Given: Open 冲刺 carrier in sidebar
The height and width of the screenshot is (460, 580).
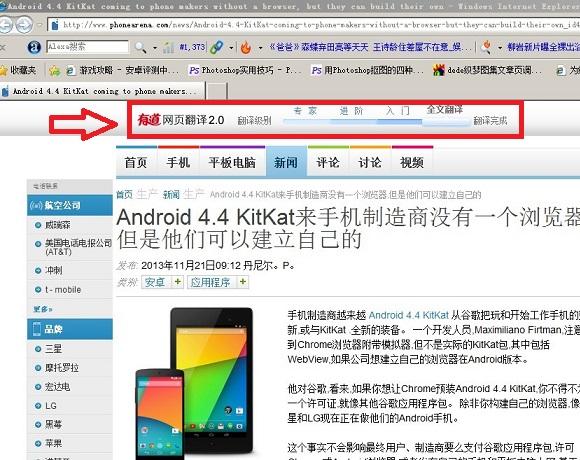Looking at the screenshot, I should [x=54, y=270].
